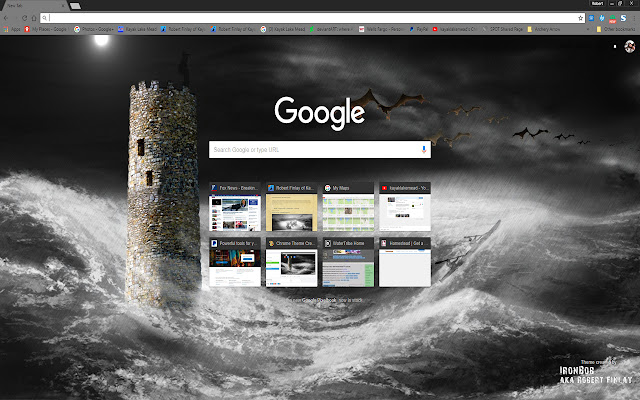640x400 pixels.
Task: Click the Robert profile button in title bar
Action: (x=597, y=3)
